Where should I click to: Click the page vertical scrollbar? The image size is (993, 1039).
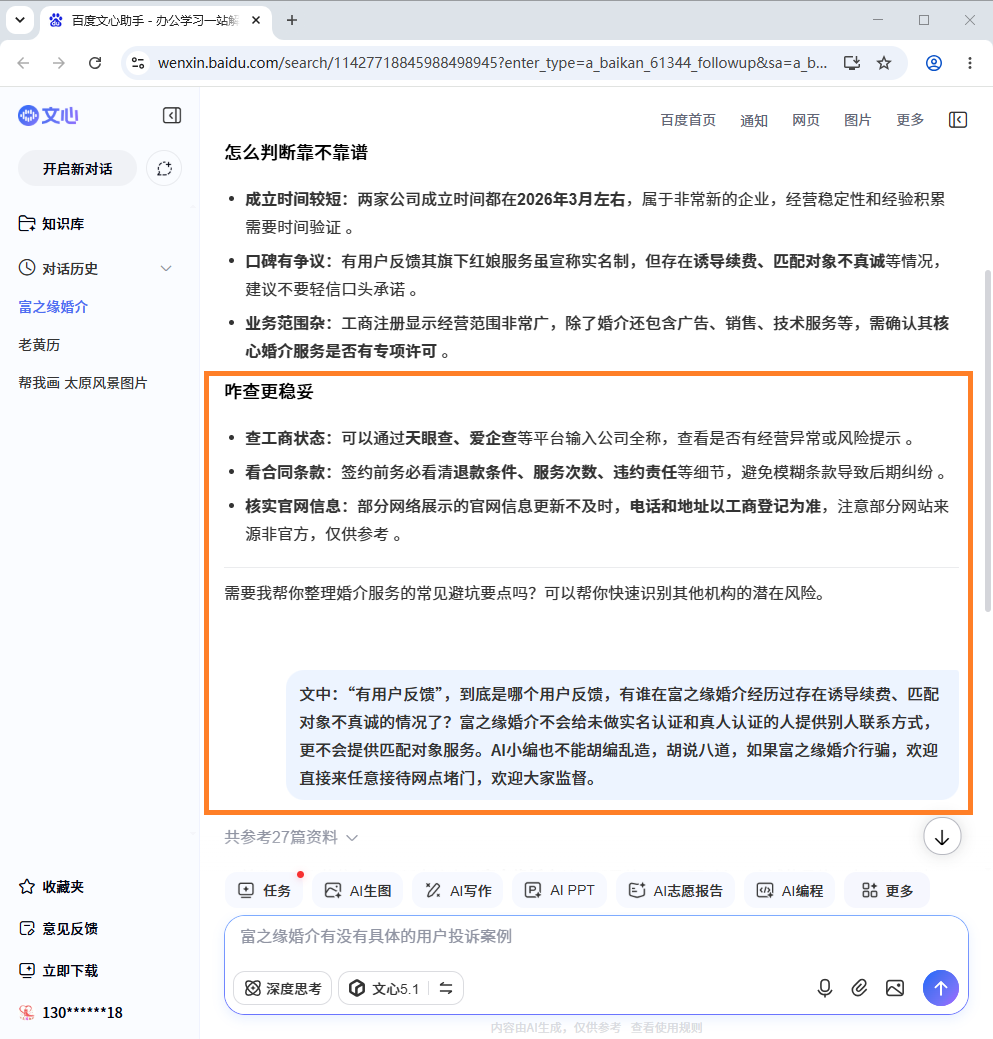(988, 441)
